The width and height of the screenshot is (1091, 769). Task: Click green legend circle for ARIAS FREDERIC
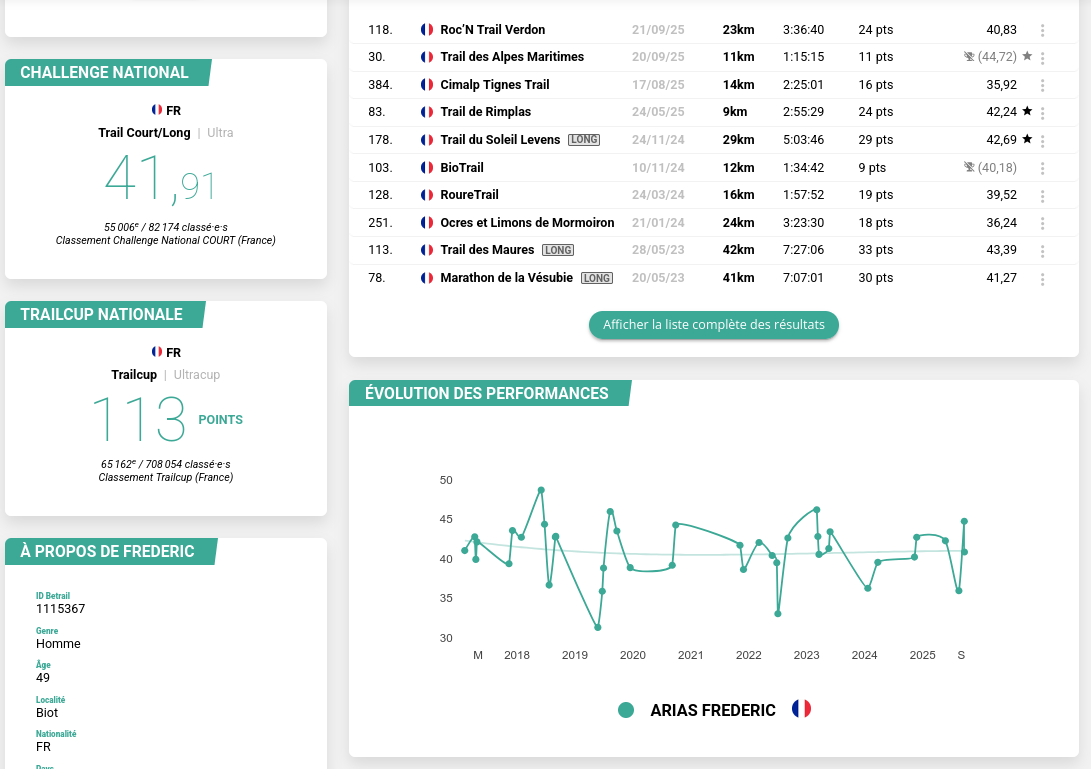626,710
